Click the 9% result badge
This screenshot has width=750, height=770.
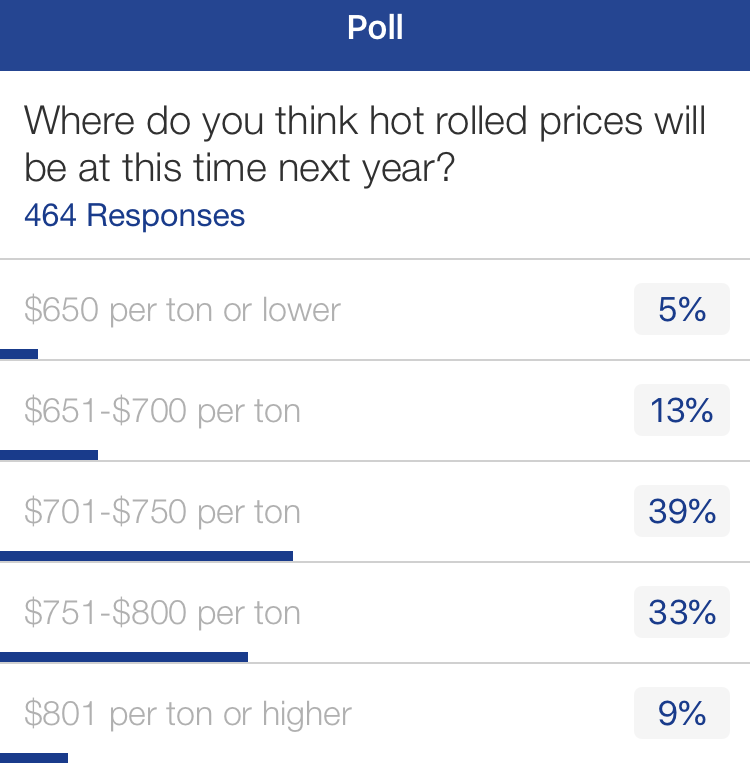coord(682,714)
